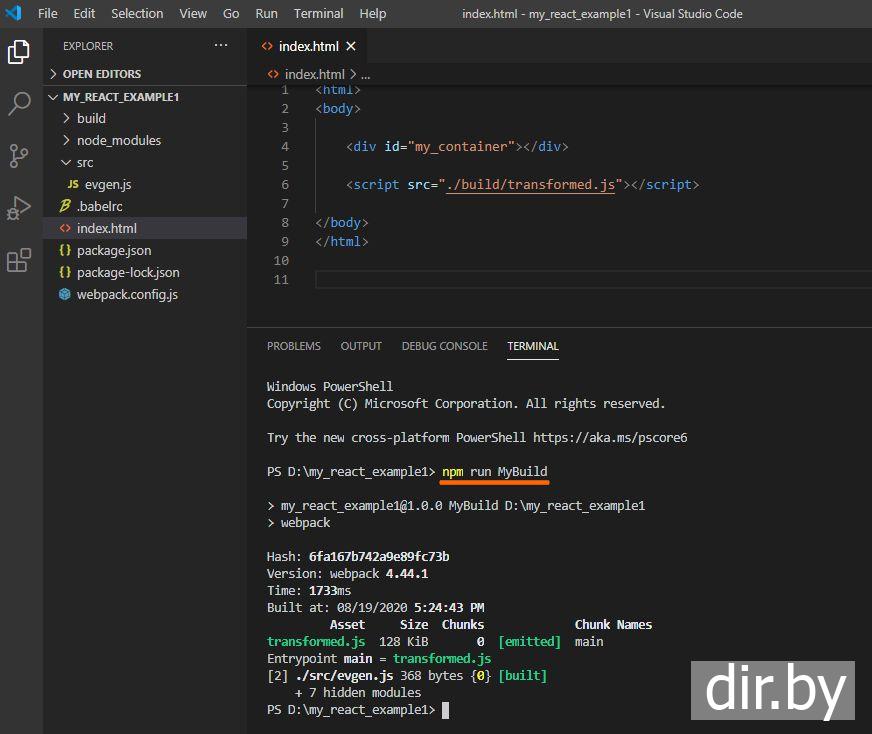Click the index.html breadcrumb

pos(313,74)
